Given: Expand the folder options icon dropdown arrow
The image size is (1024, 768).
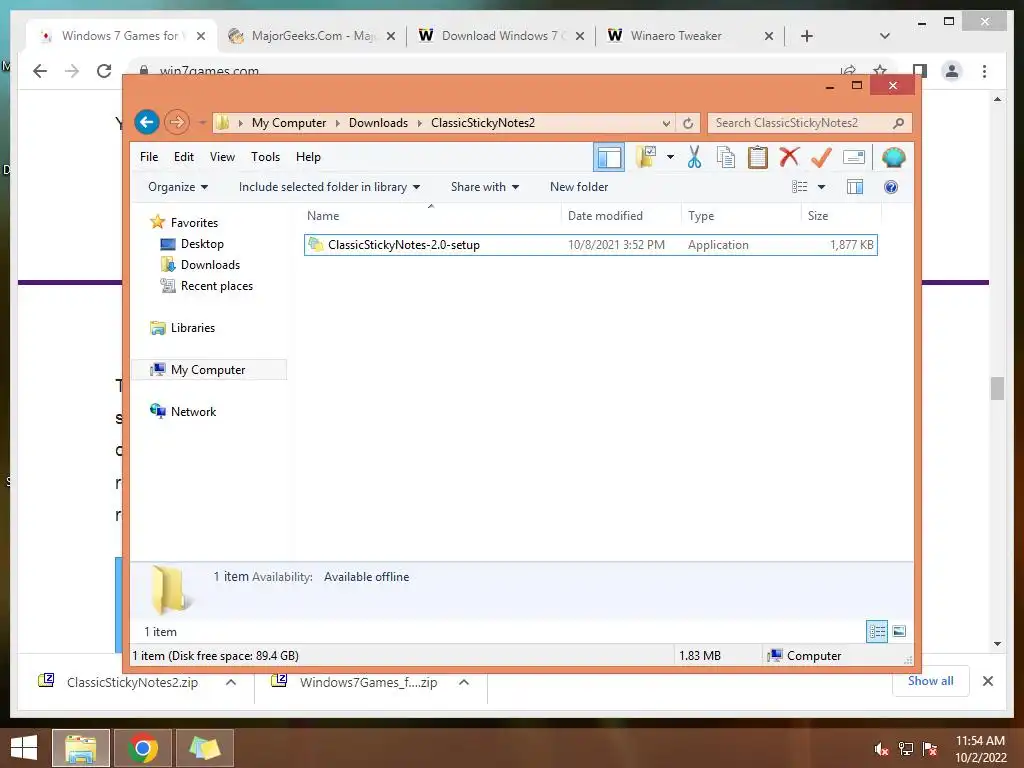Looking at the screenshot, I should tap(670, 157).
